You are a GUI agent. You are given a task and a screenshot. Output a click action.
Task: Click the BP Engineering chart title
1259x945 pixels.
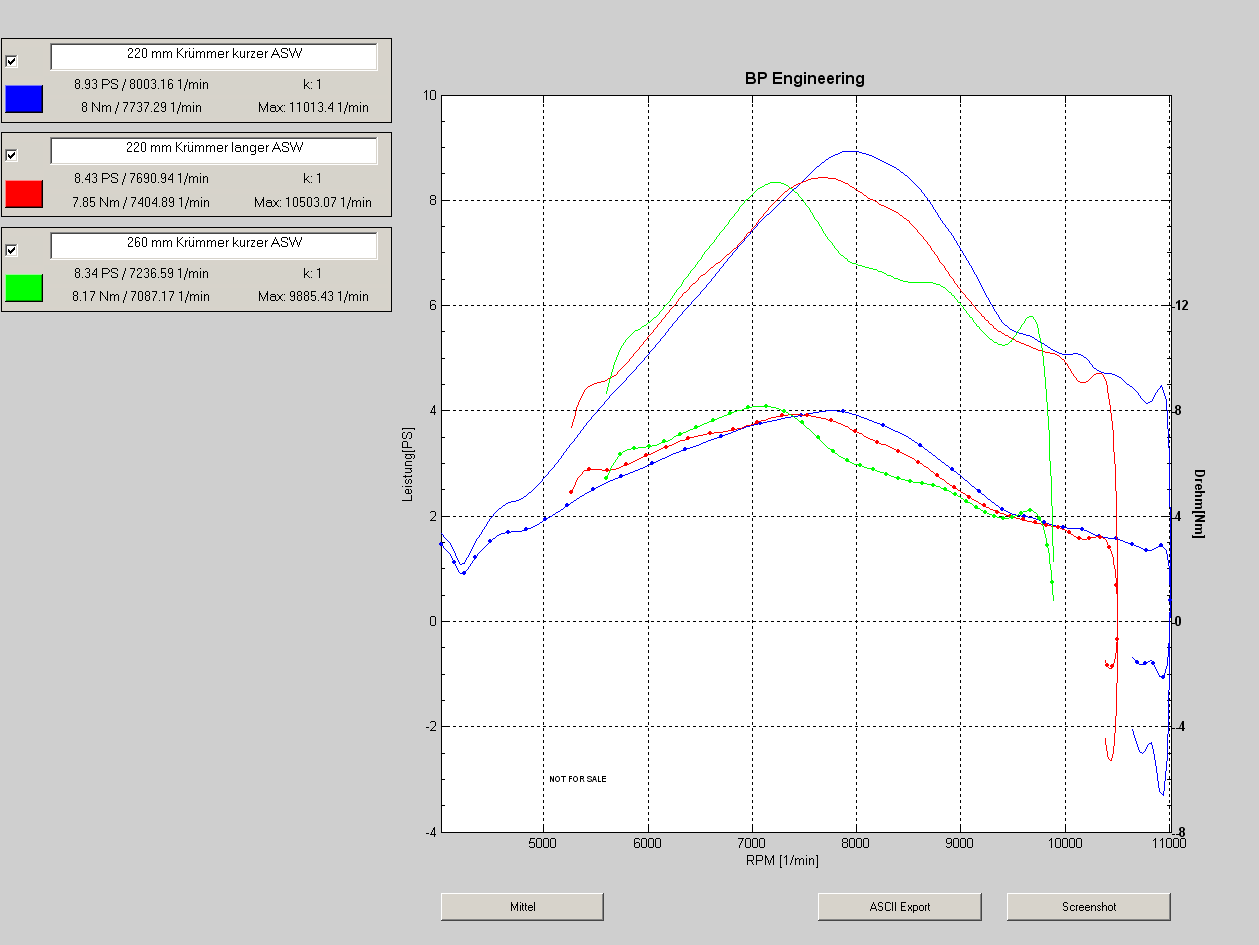804,78
